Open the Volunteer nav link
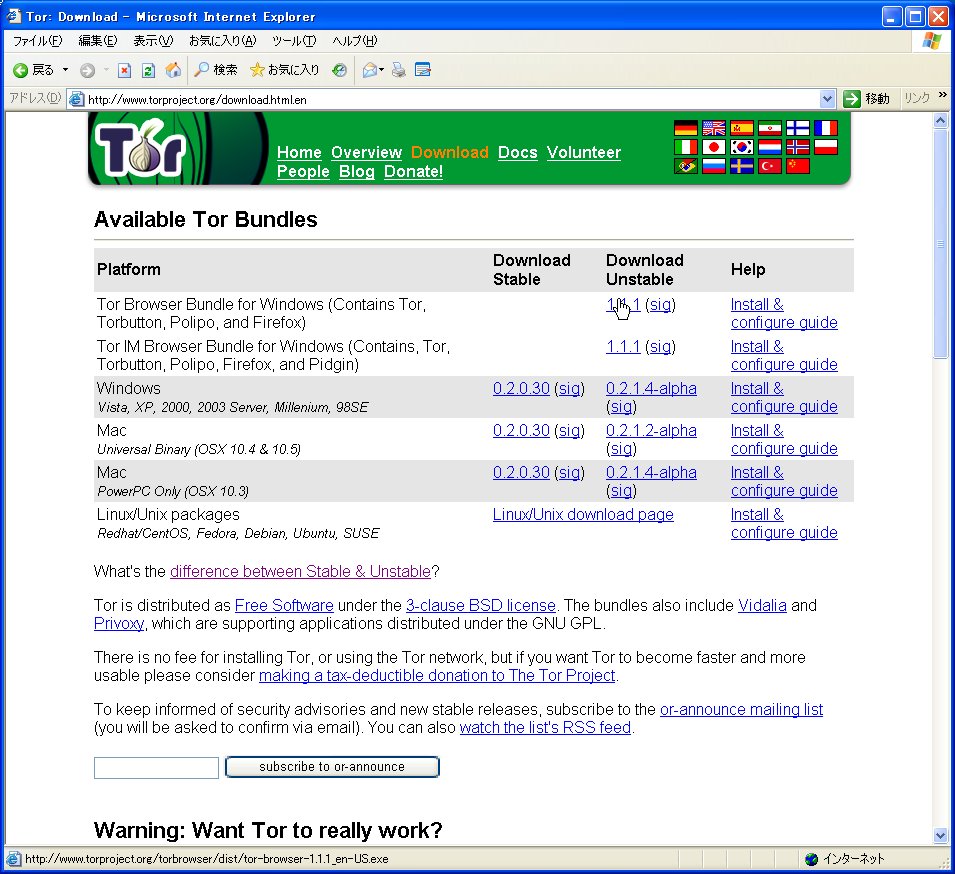The image size is (955, 874). [583, 152]
